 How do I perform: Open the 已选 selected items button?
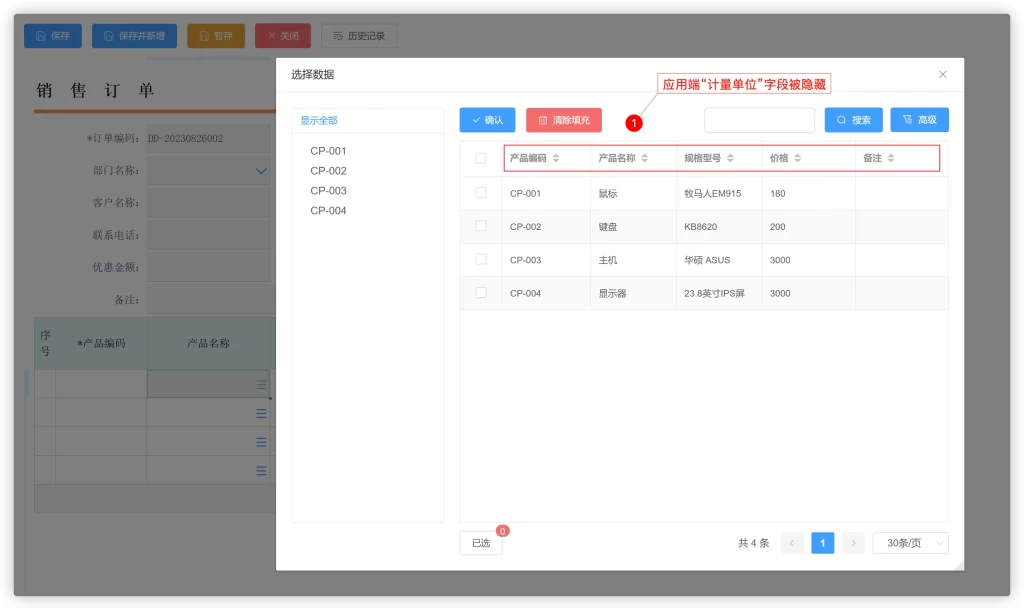(481, 543)
